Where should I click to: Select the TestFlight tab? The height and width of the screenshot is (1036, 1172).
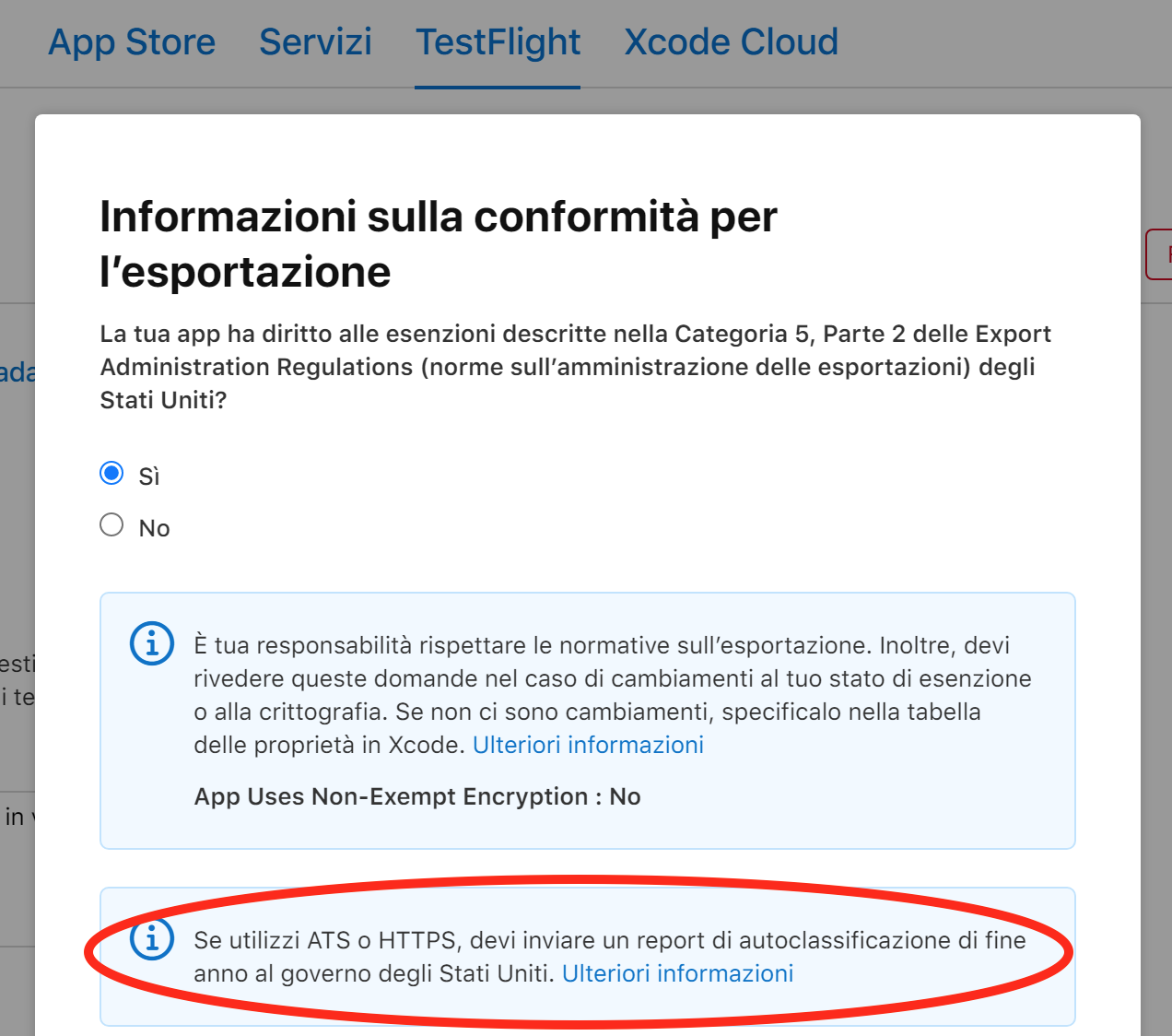tap(498, 42)
